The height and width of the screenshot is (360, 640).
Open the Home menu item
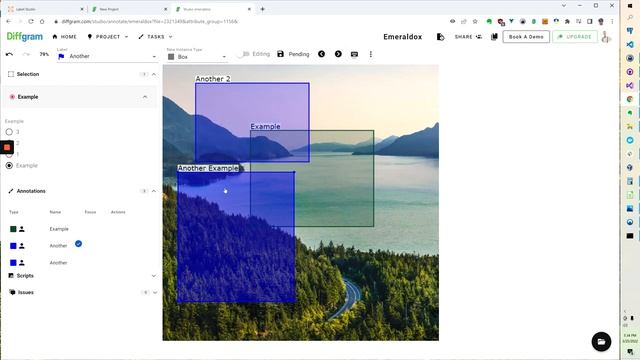pyautogui.click(x=64, y=37)
